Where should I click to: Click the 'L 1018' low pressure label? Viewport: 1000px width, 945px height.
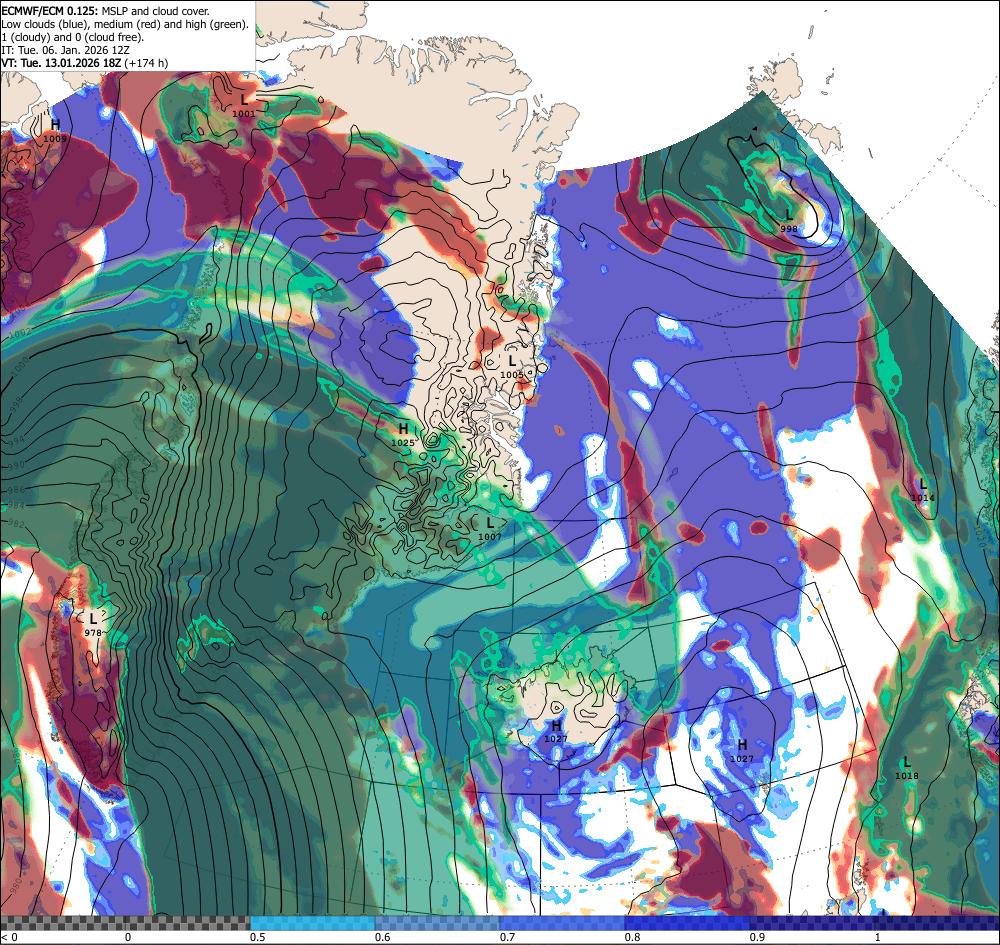[x=906, y=768]
